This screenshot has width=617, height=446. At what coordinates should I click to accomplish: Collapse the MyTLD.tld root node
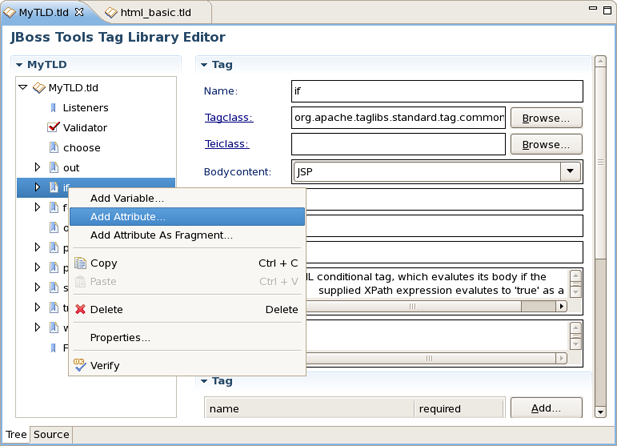click(23, 87)
